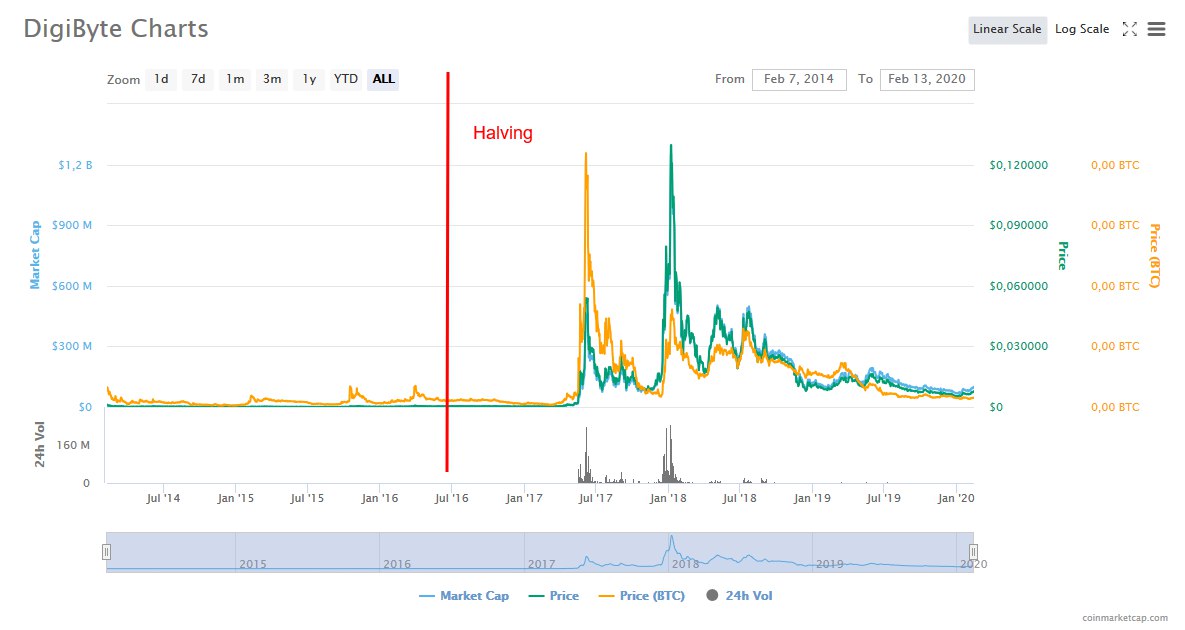Click the $600 M axis label
Screen dimensions: 1185x630
point(72,286)
